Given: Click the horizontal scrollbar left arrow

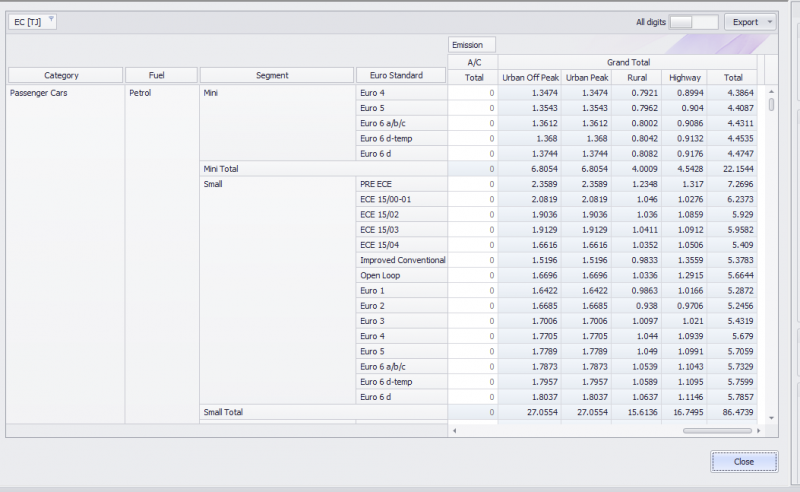Looking at the screenshot, I should (x=455, y=431).
